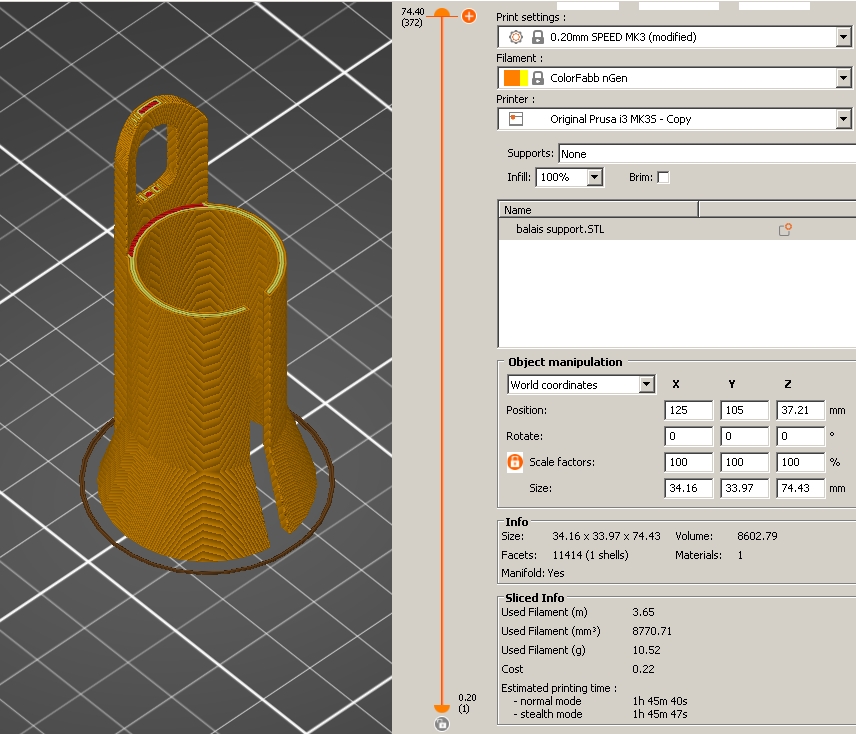Screen dimensions: 856x734
Task: Enable the Brim checkbox
Action: pos(663,177)
